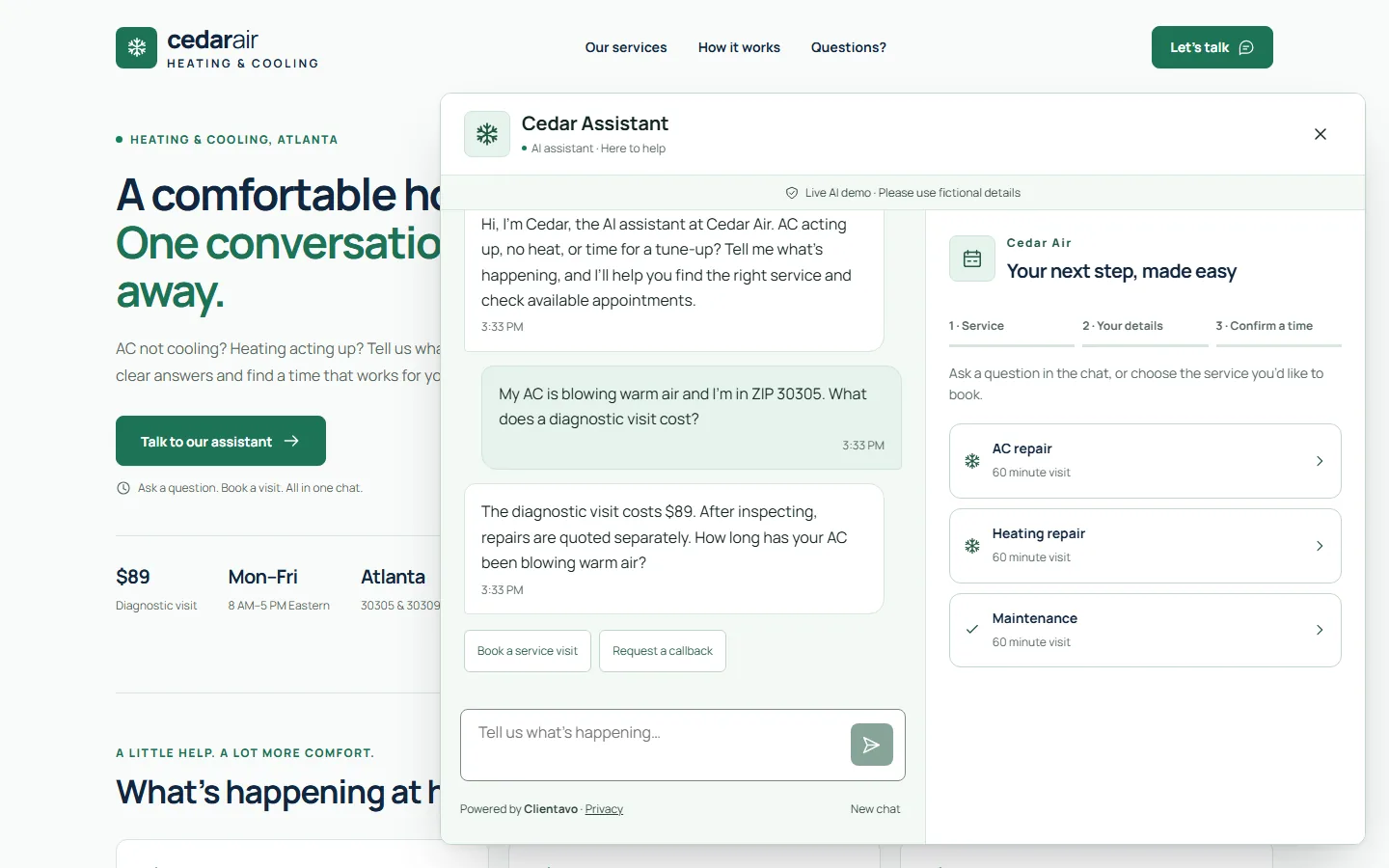
Task: Click the calendar icon beside Your next step
Action: (972, 258)
